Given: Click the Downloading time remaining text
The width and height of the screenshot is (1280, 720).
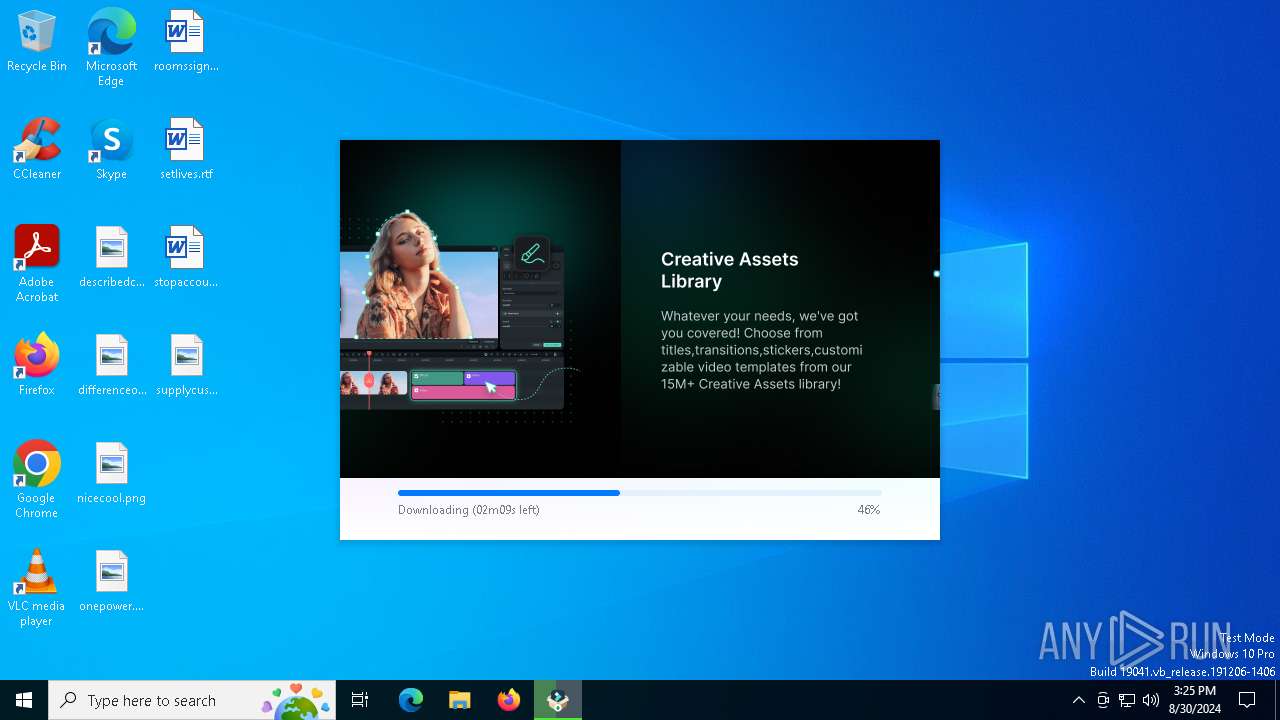Looking at the screenshot, I should (x=469, y=510).
